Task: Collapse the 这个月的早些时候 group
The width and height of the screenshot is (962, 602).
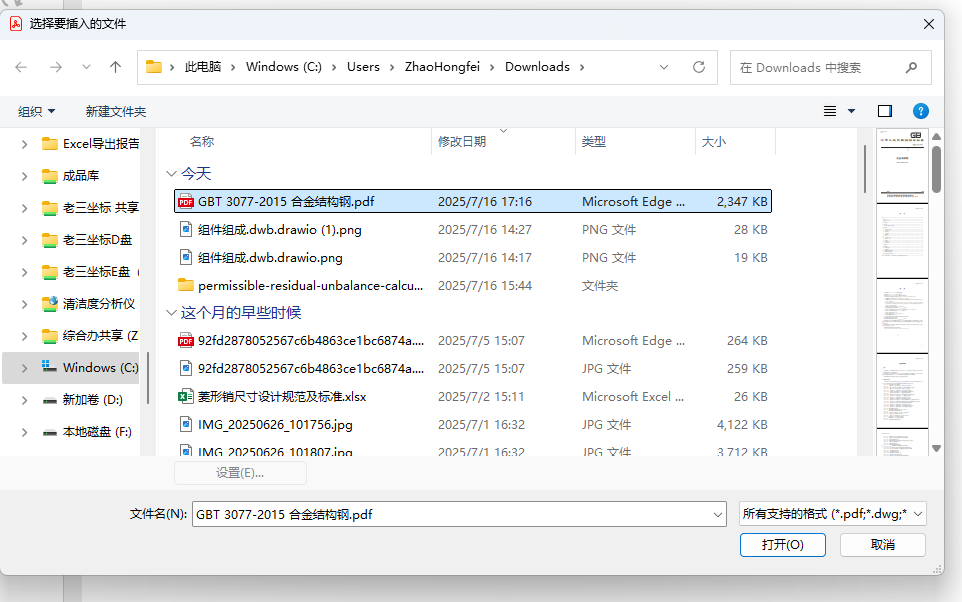Action: pyautogui.click(x=172, y=313)
